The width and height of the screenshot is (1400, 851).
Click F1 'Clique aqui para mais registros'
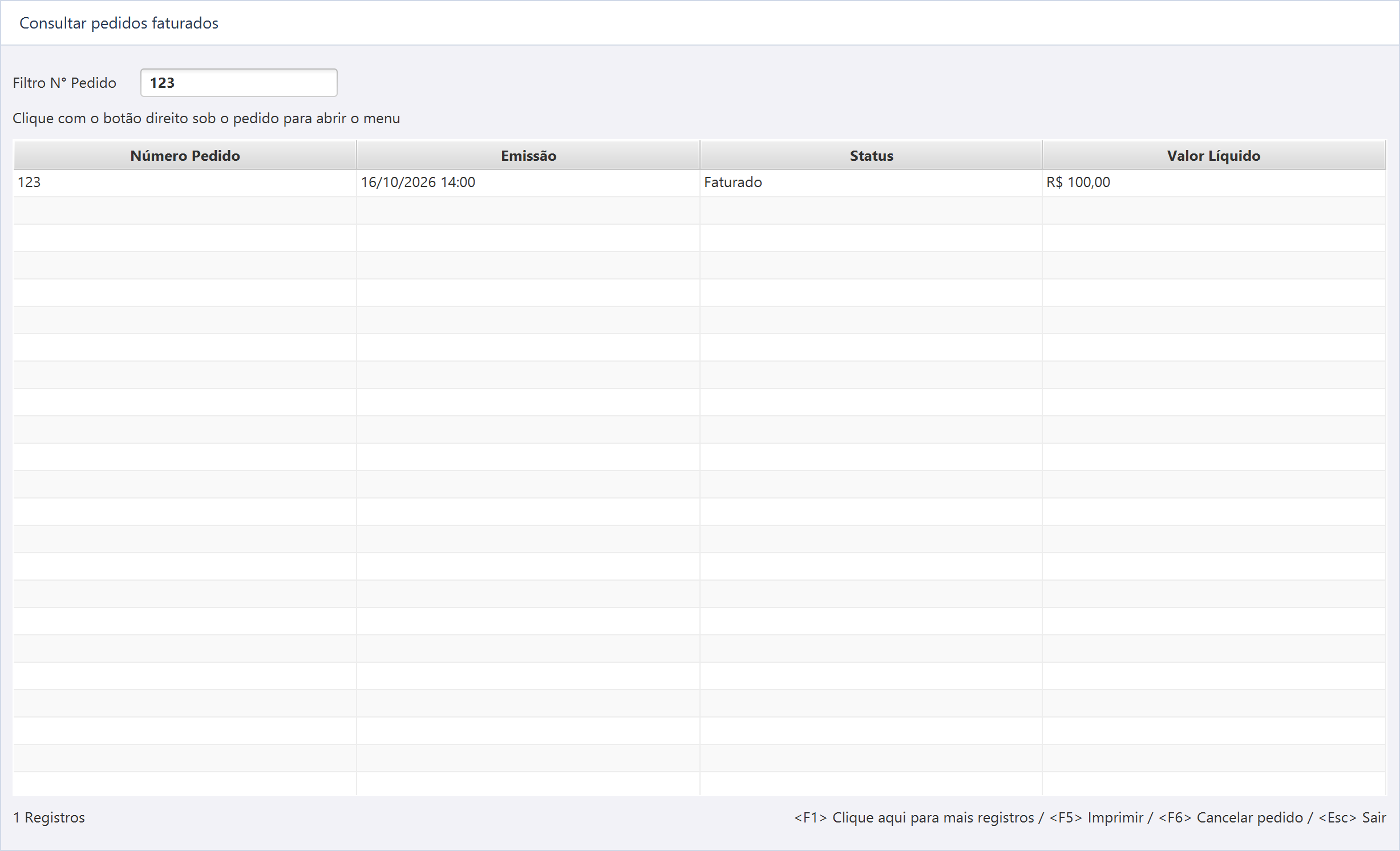tap(914, 817)
